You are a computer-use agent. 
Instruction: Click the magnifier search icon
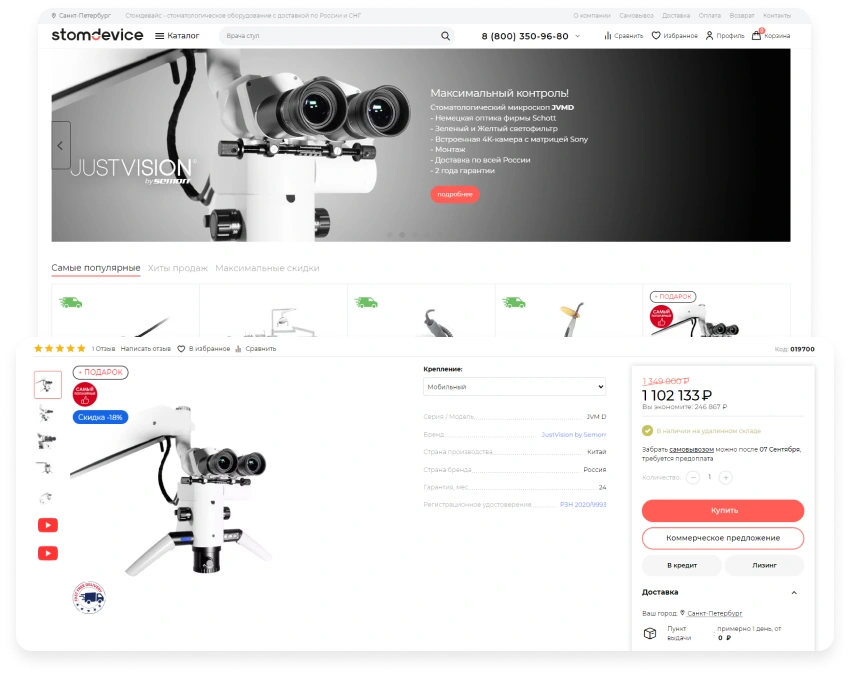point(445,36)
